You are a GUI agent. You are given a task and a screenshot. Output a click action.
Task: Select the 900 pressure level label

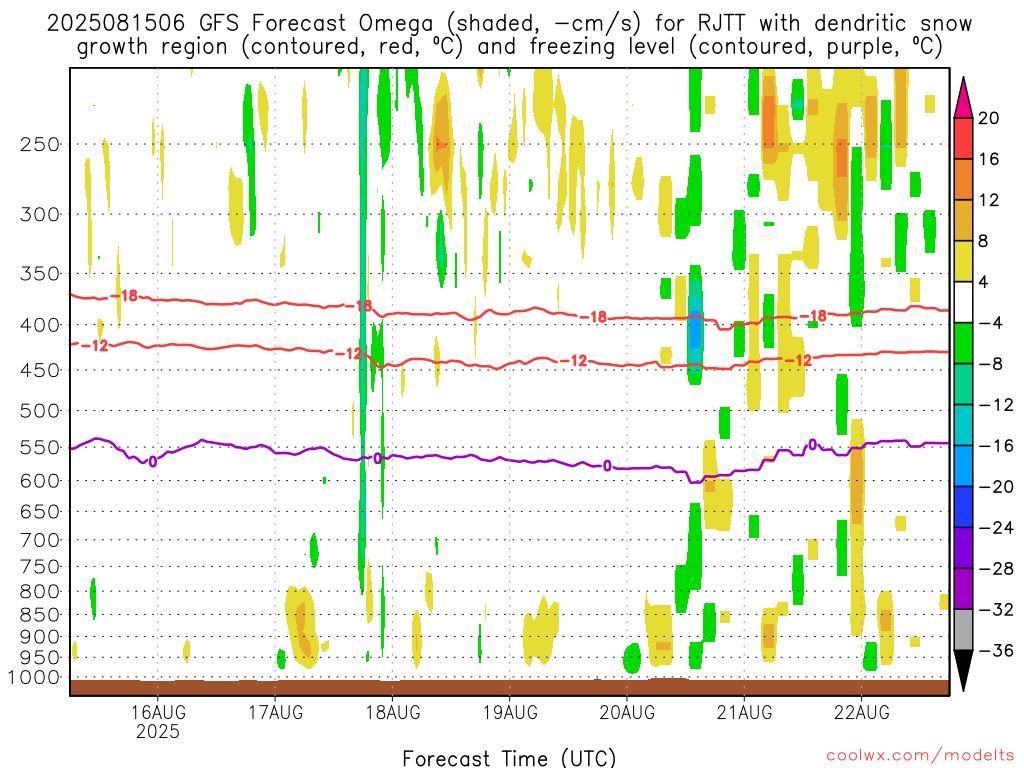point(40,637)
